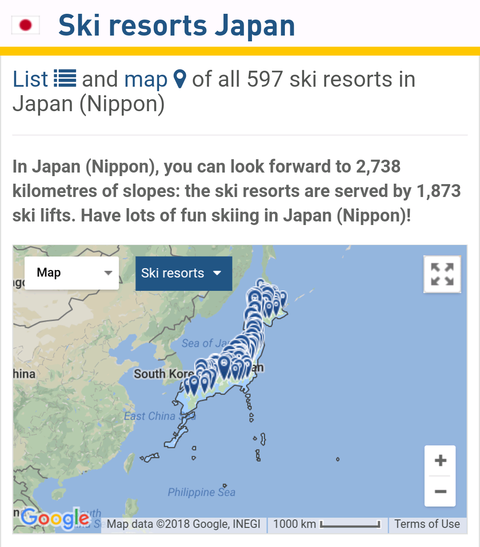Click the easternmost Hokkaido ski resort marker

(x=283, y=299)
